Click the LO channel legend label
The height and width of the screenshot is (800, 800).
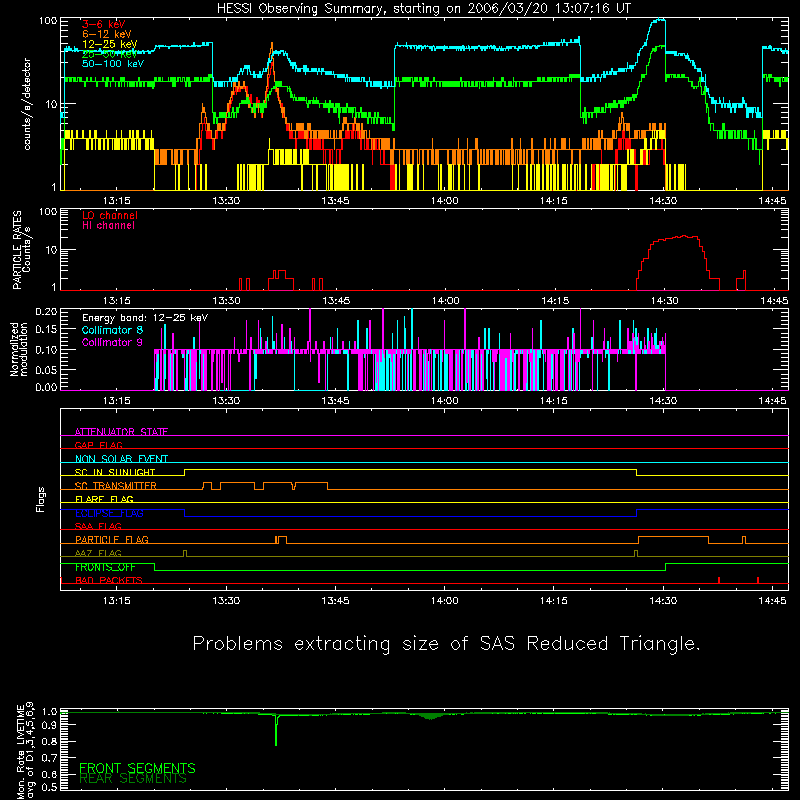pos(110,215)
